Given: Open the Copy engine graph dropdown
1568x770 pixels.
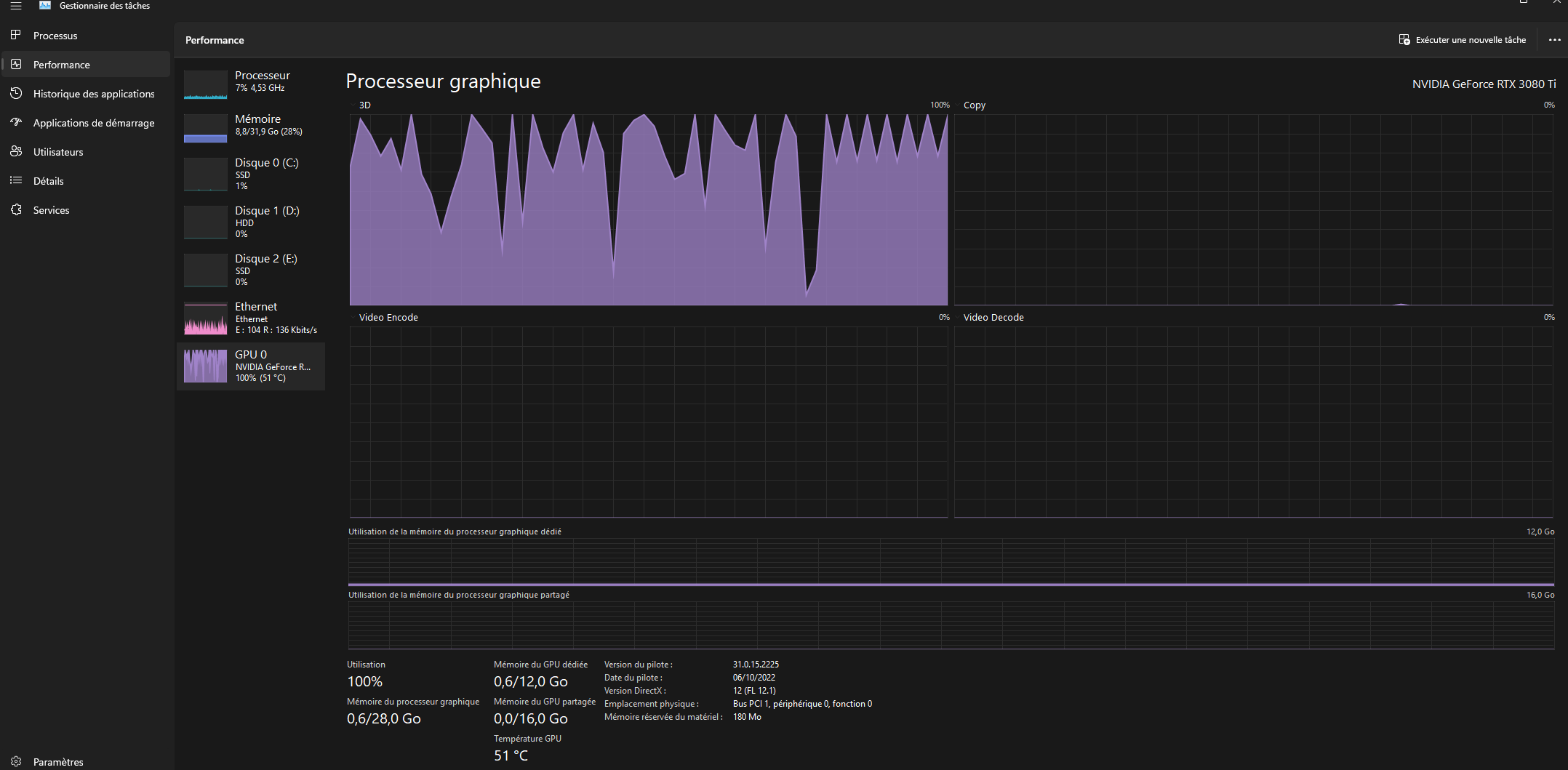Looking at the screenshot, I should (x=959, y=105).
